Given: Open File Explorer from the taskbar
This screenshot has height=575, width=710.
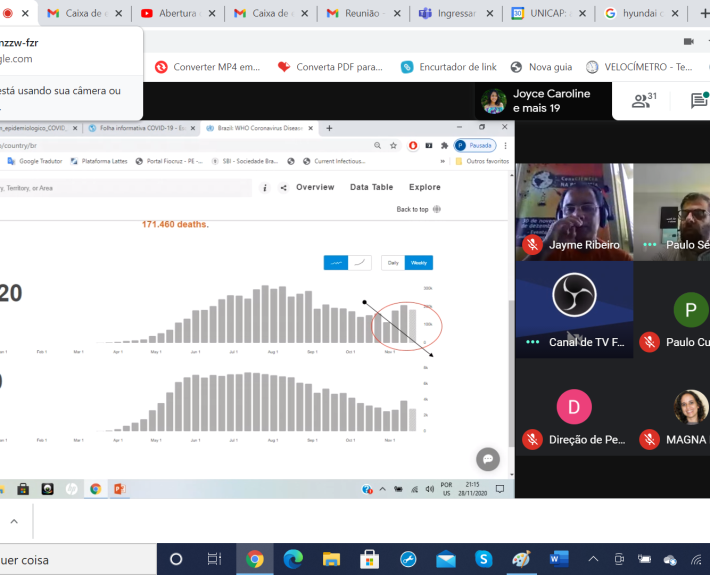Looking at the screenshot, I should [331, 559].
